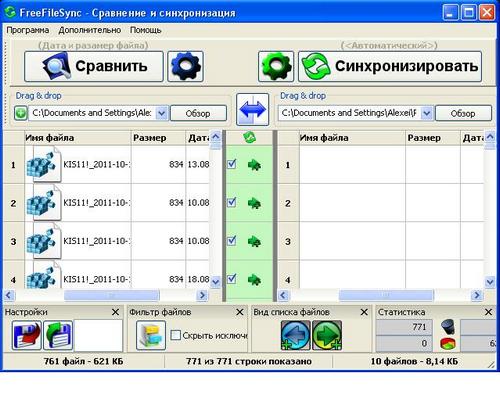Enable the Скрыть исключенные checkbox
Screen dimensions: 500x402
[x=176, y=335]
